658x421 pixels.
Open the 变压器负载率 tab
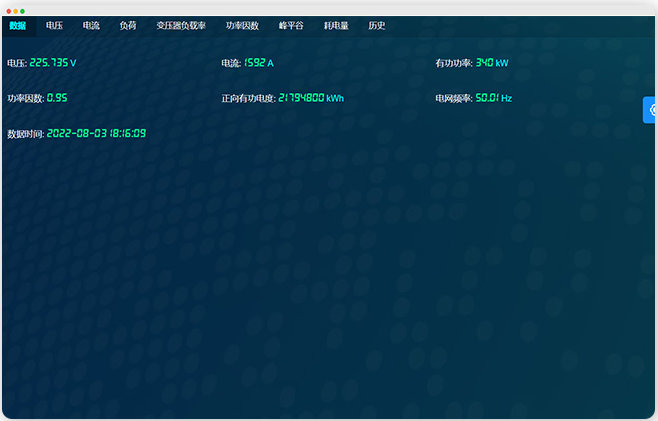coord(181,26)
